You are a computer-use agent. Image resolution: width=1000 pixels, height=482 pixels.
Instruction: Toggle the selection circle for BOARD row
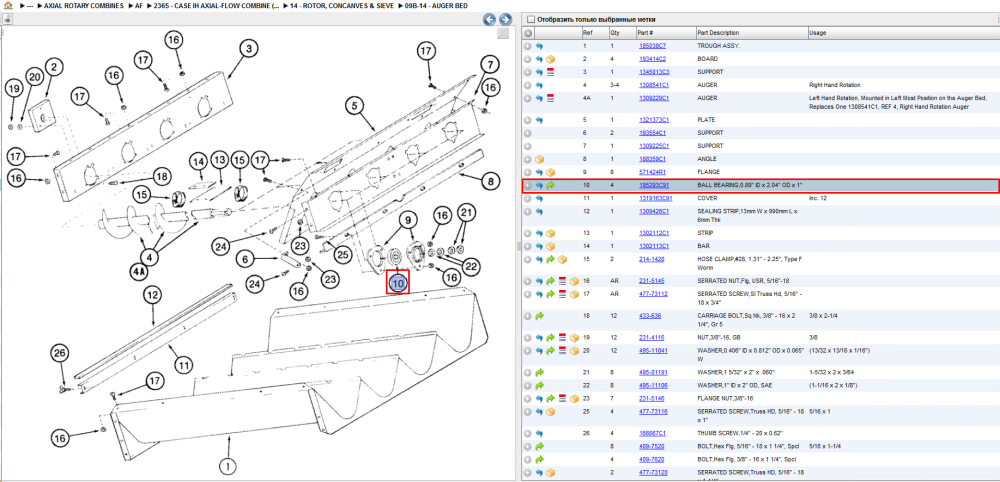pyautogui.click(x=527, y=59)
